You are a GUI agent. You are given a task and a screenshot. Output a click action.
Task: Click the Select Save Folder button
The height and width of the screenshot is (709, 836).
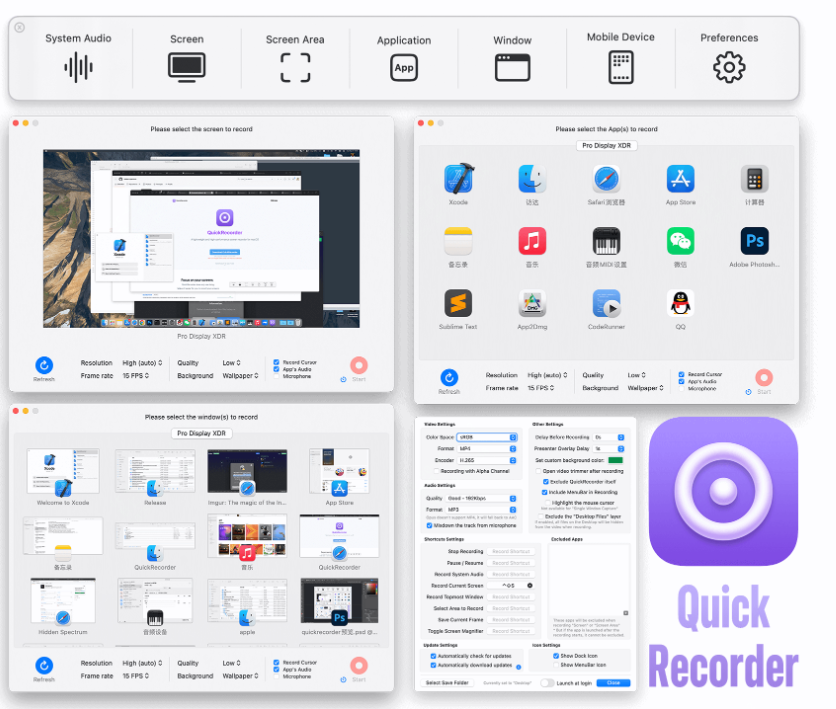click(447, 683)
